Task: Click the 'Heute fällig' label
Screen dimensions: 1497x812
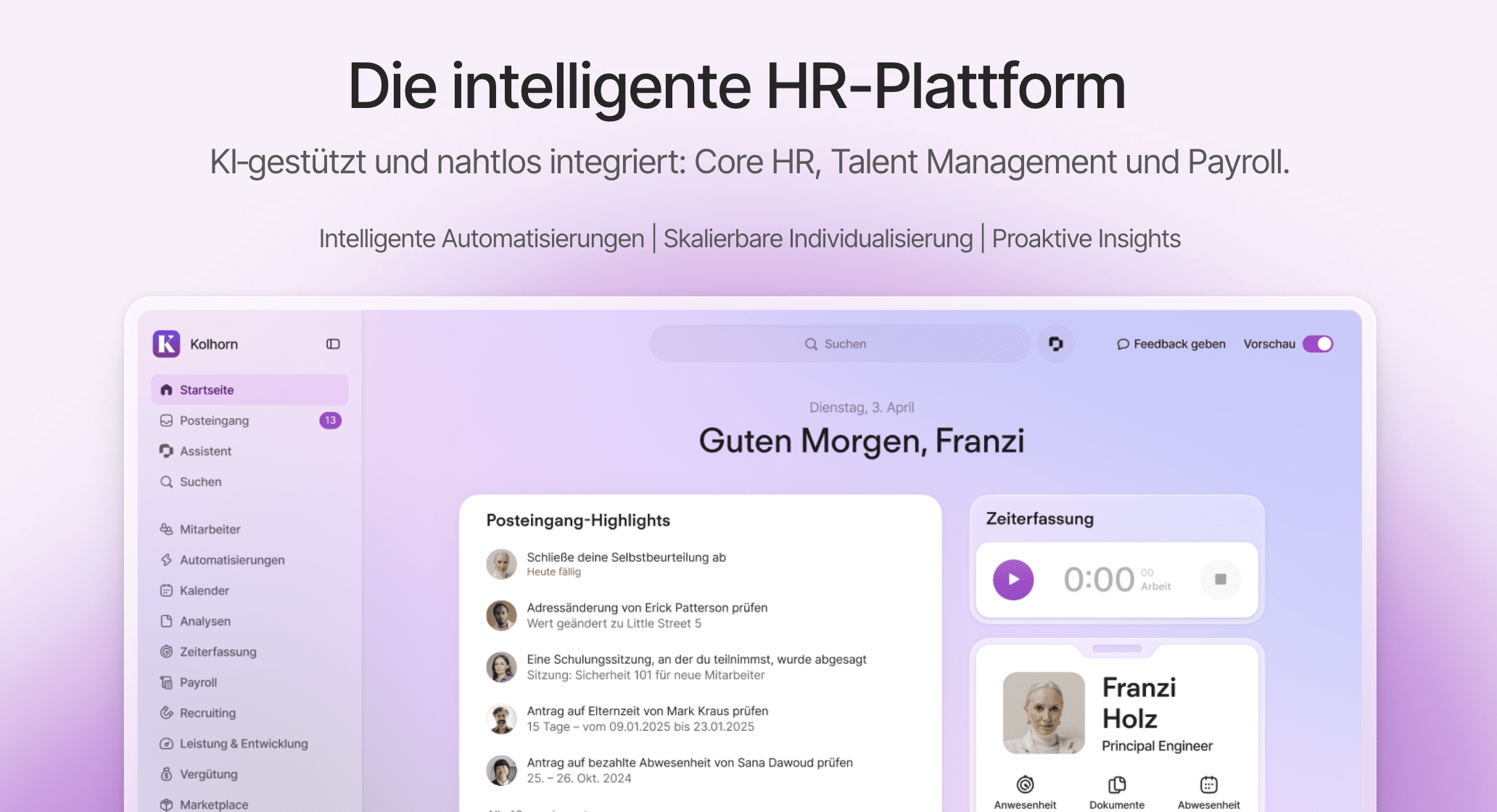Action: [x=553, y=572]
